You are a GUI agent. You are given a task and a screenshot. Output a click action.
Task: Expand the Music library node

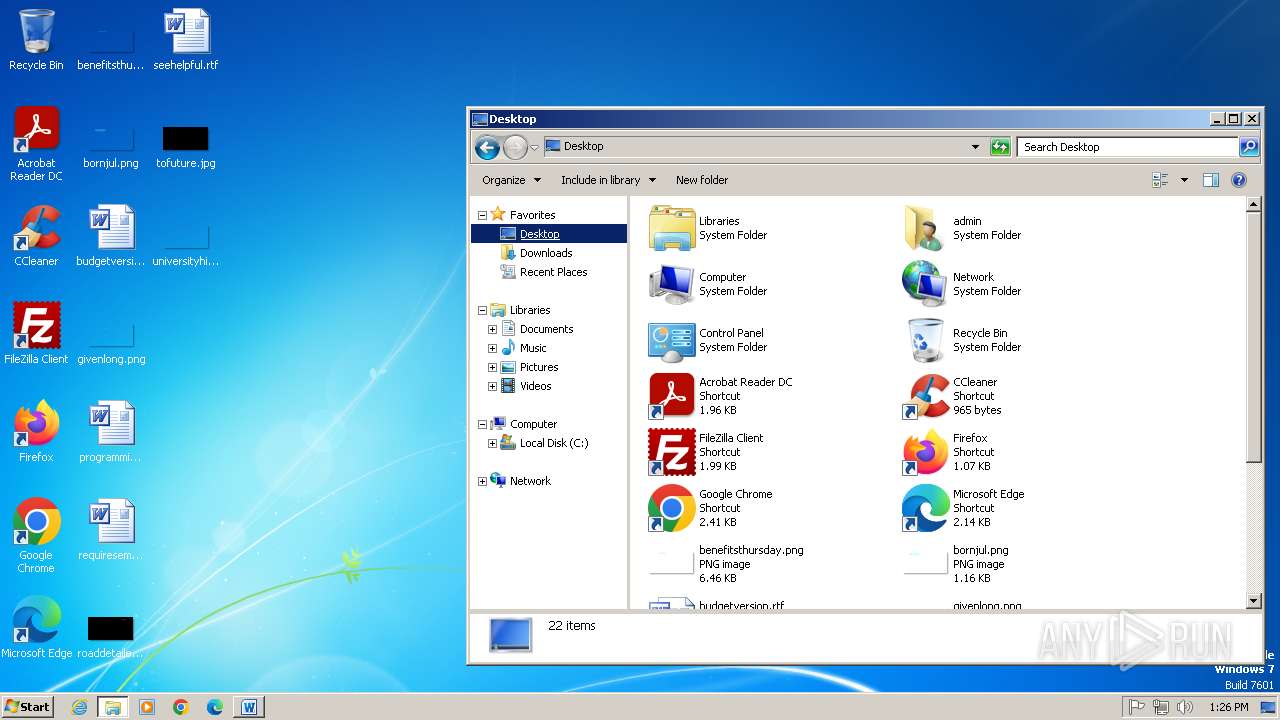coord(492,348)
